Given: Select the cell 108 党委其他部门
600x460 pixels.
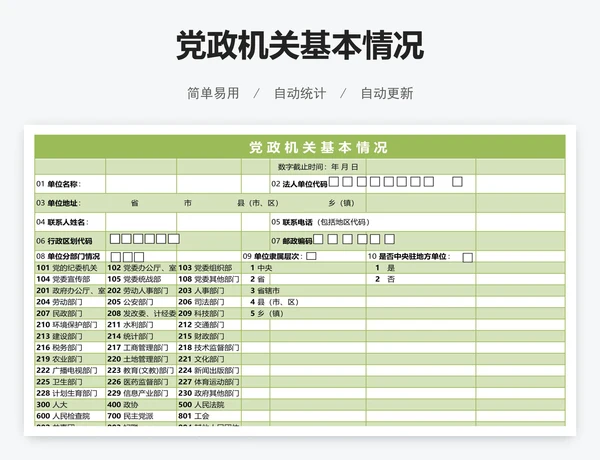Looking at the screenshot, I should 209,279.
